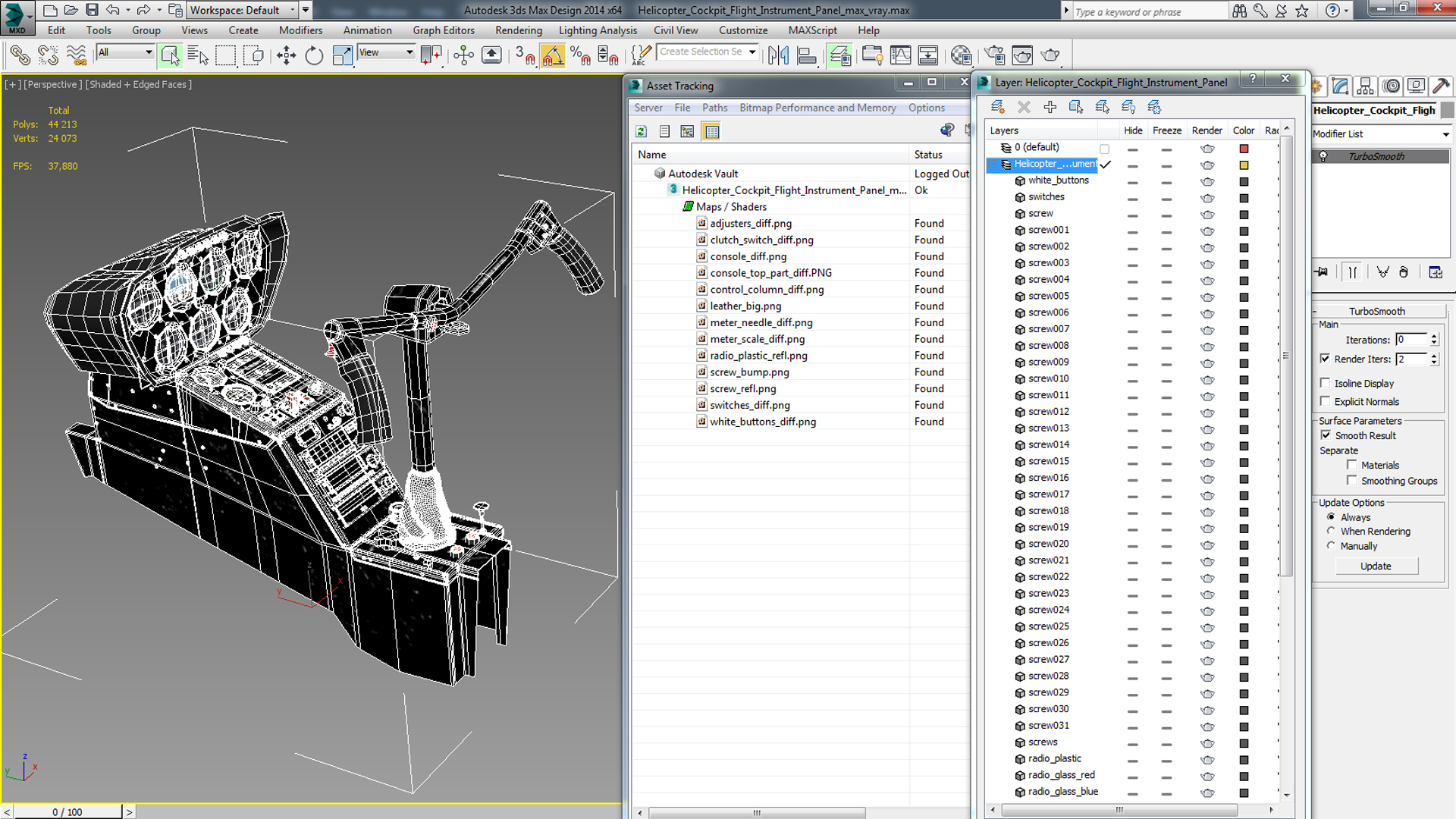This screenshot has height=819, width=1456.
Task: Toggle the Manage Layers toolbar icon
Action: tap(839, 55)
